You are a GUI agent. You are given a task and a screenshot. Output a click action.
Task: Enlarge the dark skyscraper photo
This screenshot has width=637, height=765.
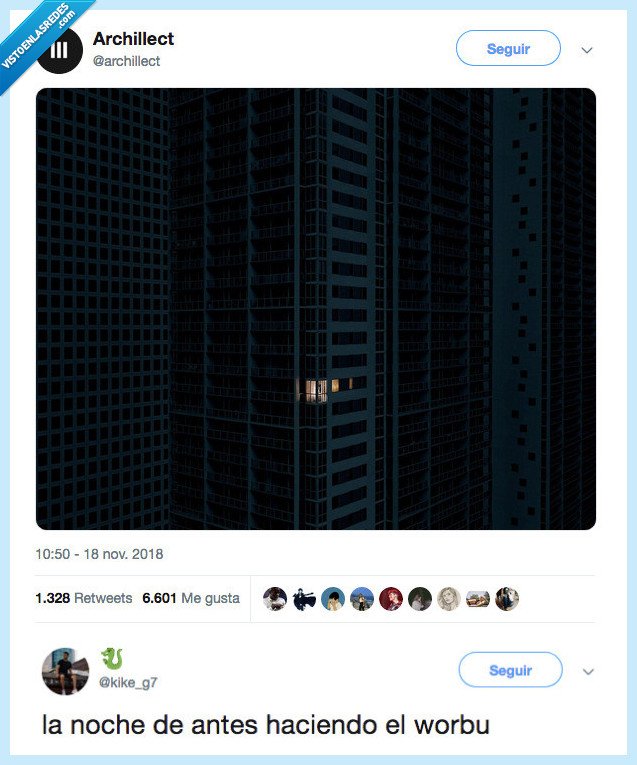tap(316, 309)
